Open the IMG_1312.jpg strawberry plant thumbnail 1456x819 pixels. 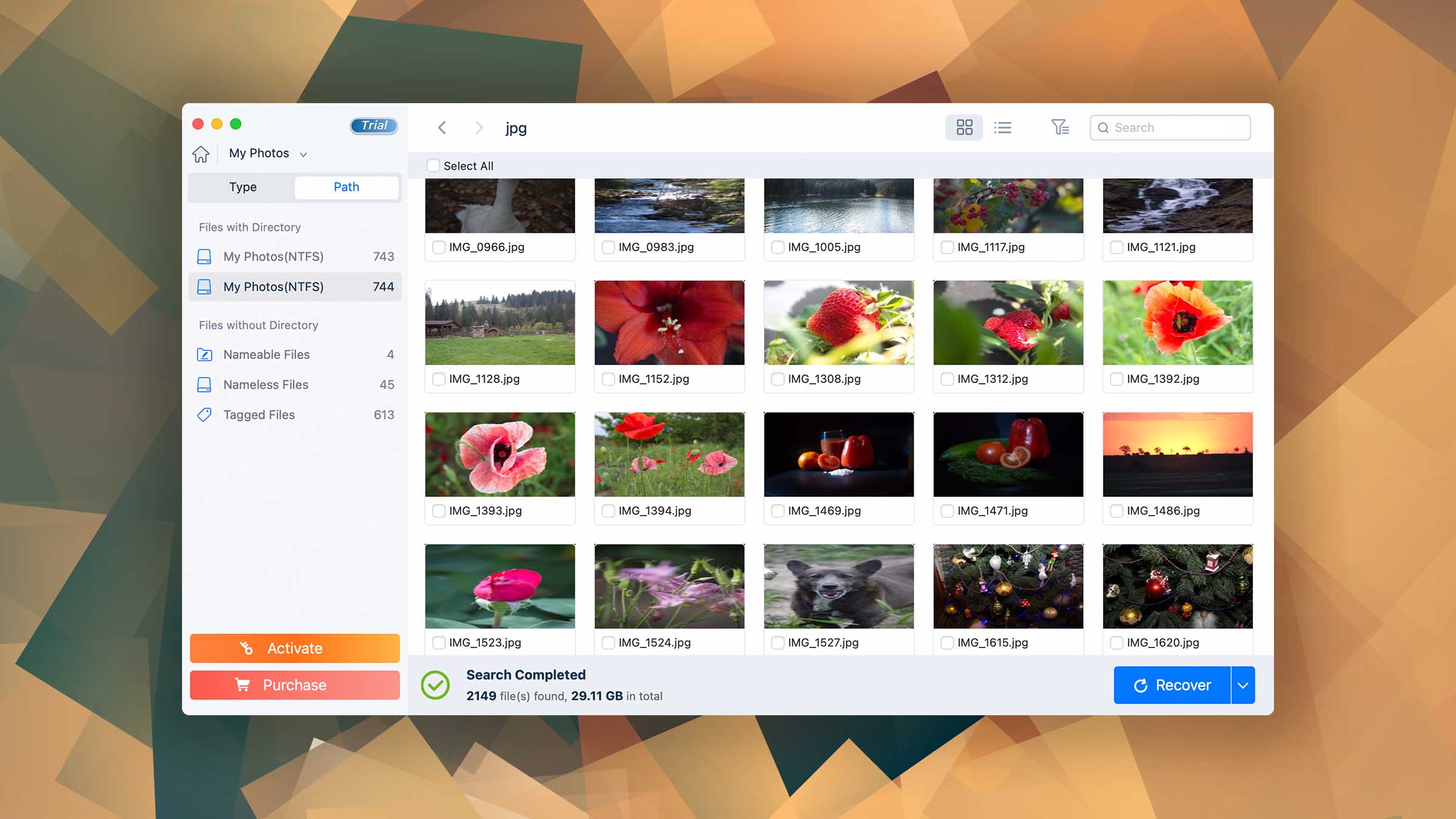pyautogui.click(x=1008, y=322)
